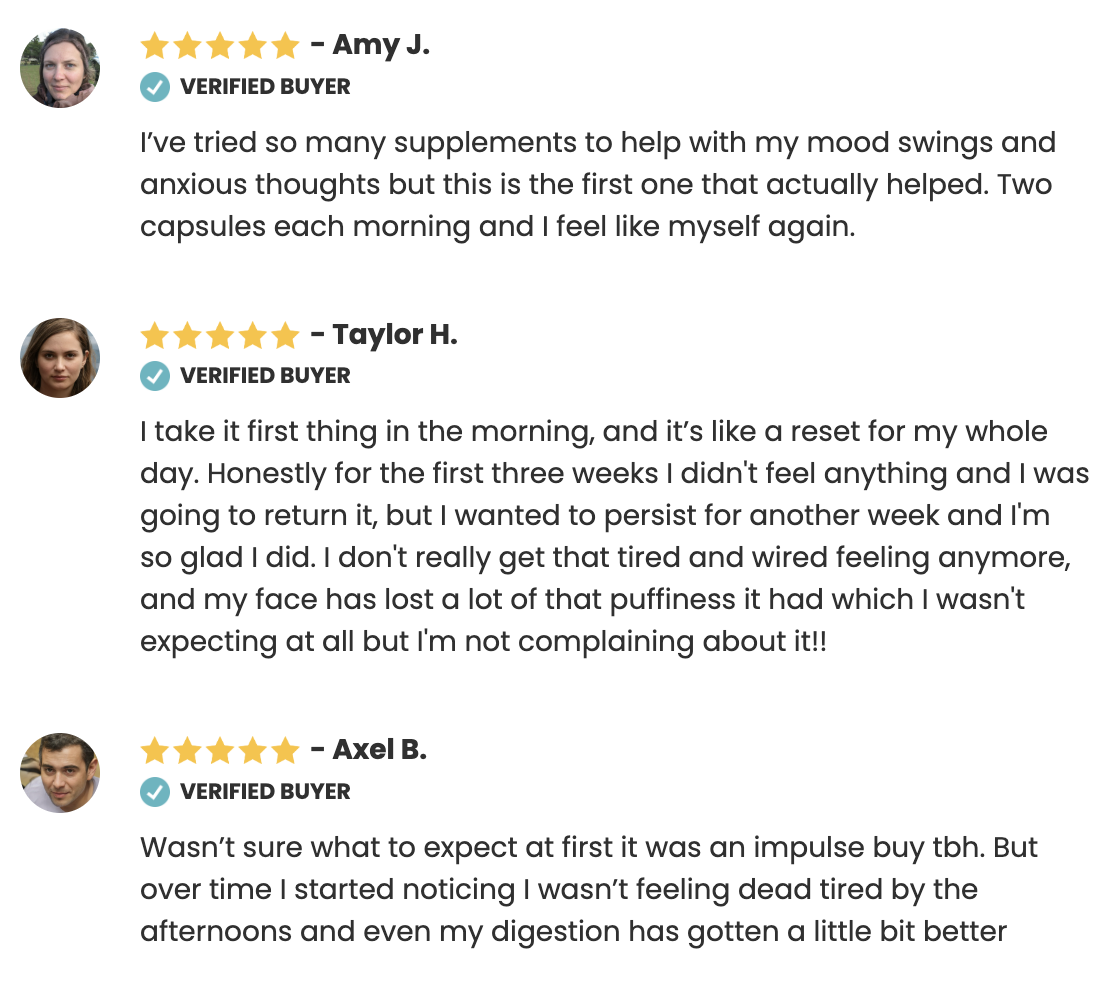Click Amy J.'s review text about supplements
Viewport: 1116px width, 988px height.
pyautogui.click(x=597, y=184)
